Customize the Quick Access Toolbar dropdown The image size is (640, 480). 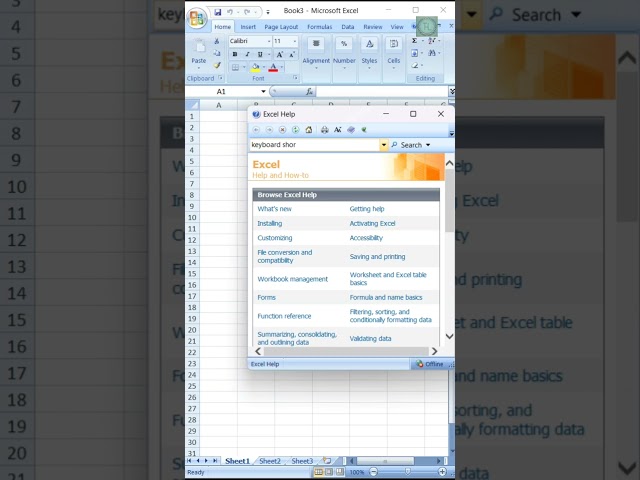click(268, 12)
